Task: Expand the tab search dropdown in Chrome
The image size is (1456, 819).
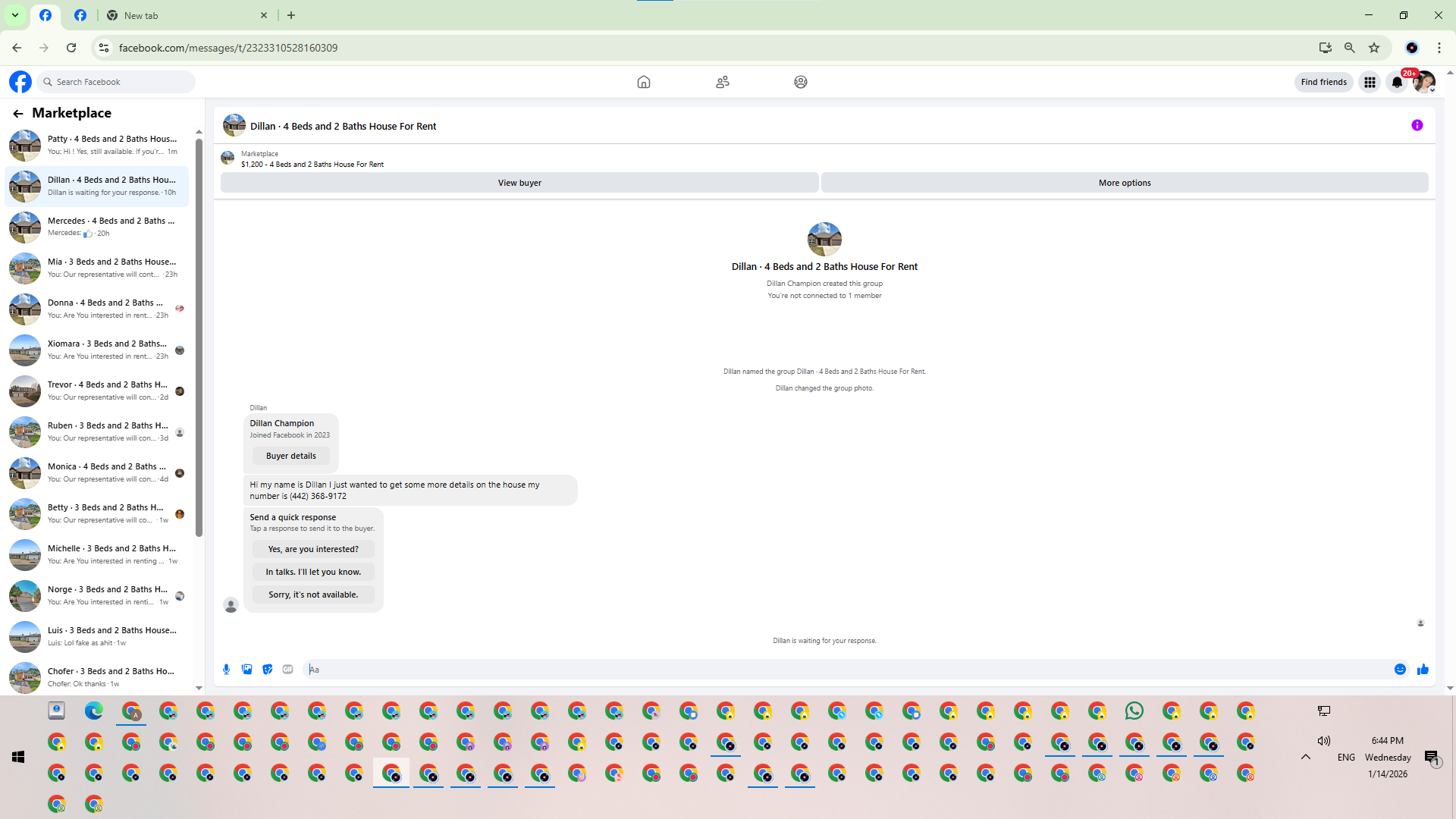Action: pyautogui.click(x=14, y=15)
